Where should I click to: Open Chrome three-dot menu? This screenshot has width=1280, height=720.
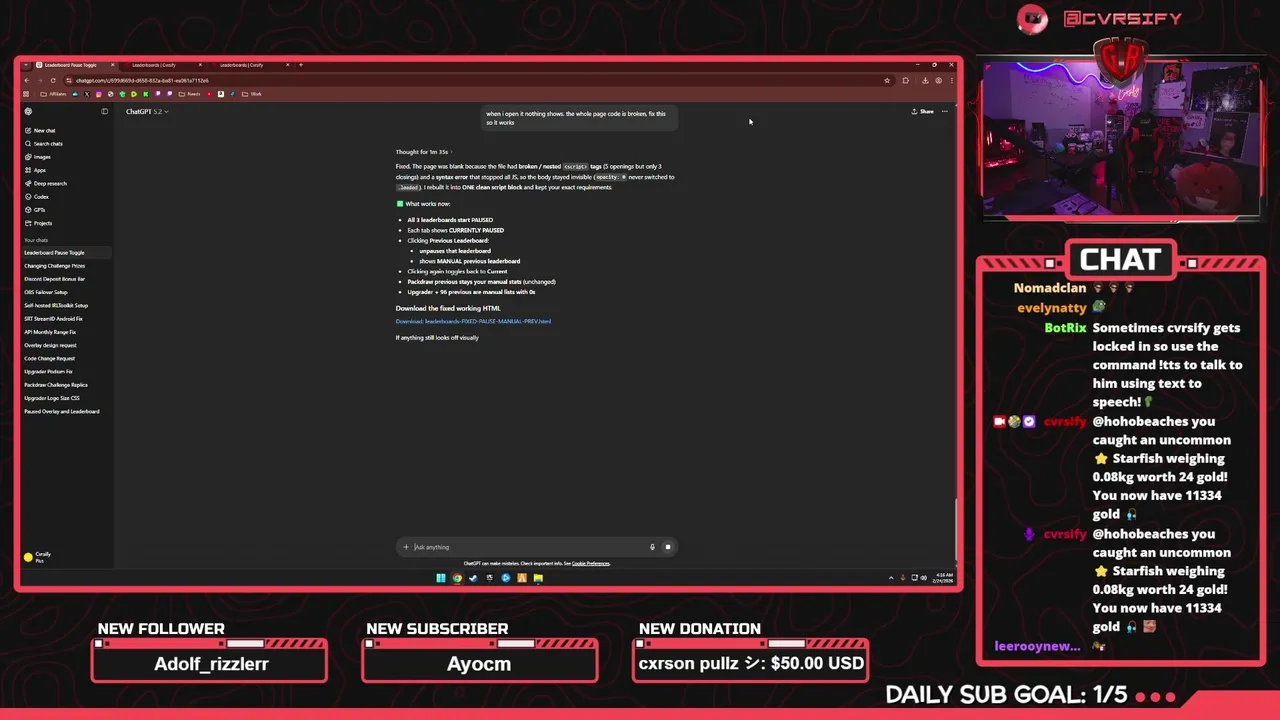tap(951, 80)
